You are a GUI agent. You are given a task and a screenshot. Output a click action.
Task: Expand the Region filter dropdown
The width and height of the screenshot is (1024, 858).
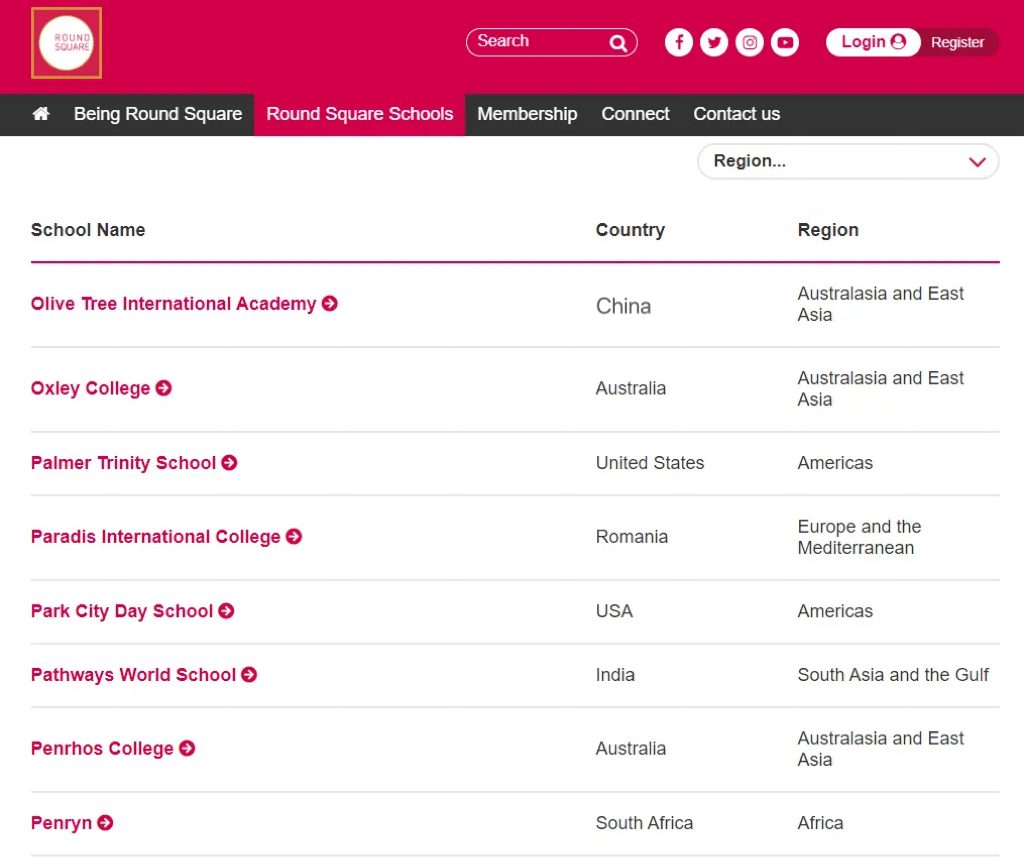(848, 161)
